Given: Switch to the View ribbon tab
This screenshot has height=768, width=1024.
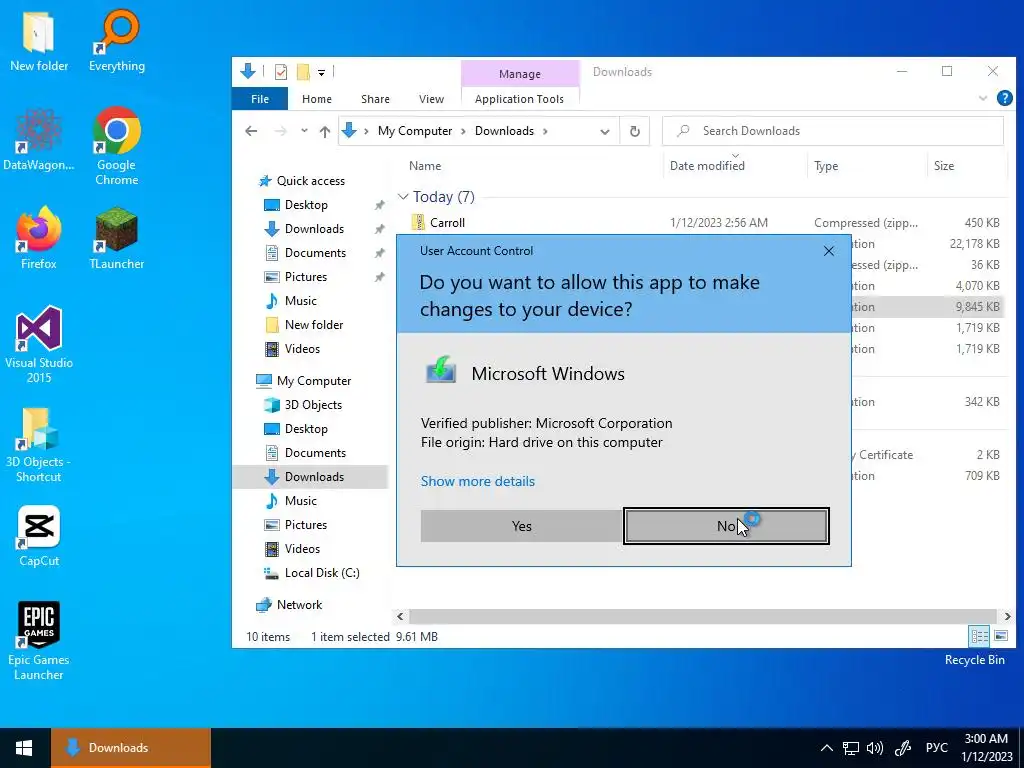Looking at the screenshot, I should [x=431, y=99].
